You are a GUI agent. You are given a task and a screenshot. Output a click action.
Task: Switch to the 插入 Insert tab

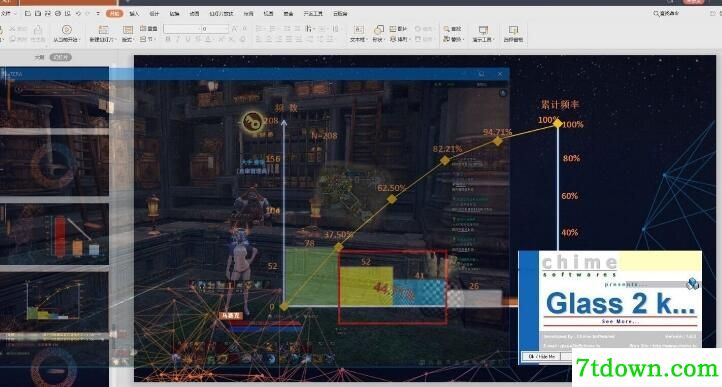click(x=134, y=14)
